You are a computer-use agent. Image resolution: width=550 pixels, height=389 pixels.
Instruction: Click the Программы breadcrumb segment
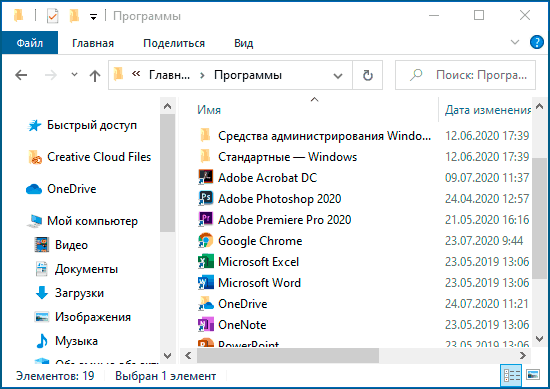tap(248, 75)
